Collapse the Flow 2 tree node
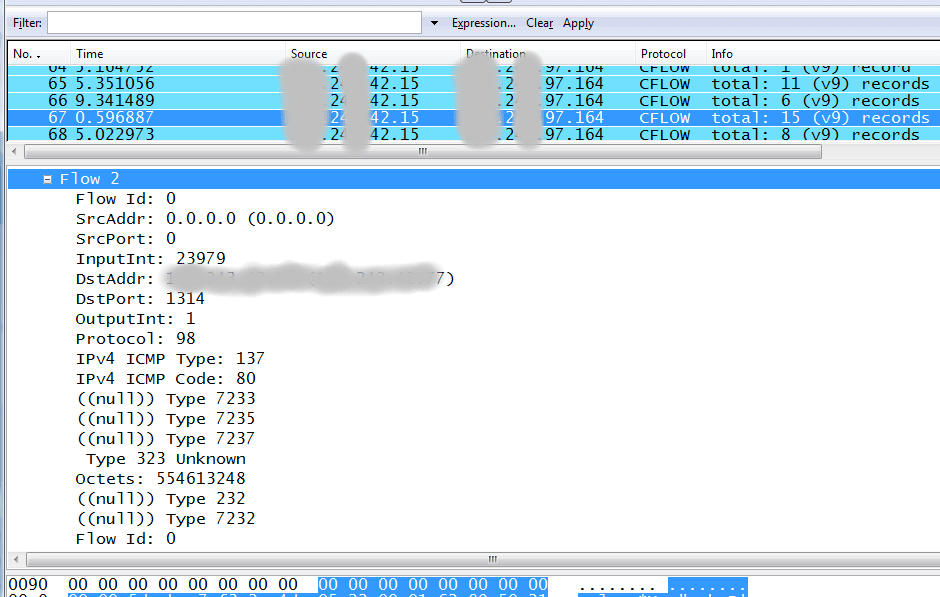Screen dimensions: 940x597 (47, 179)
